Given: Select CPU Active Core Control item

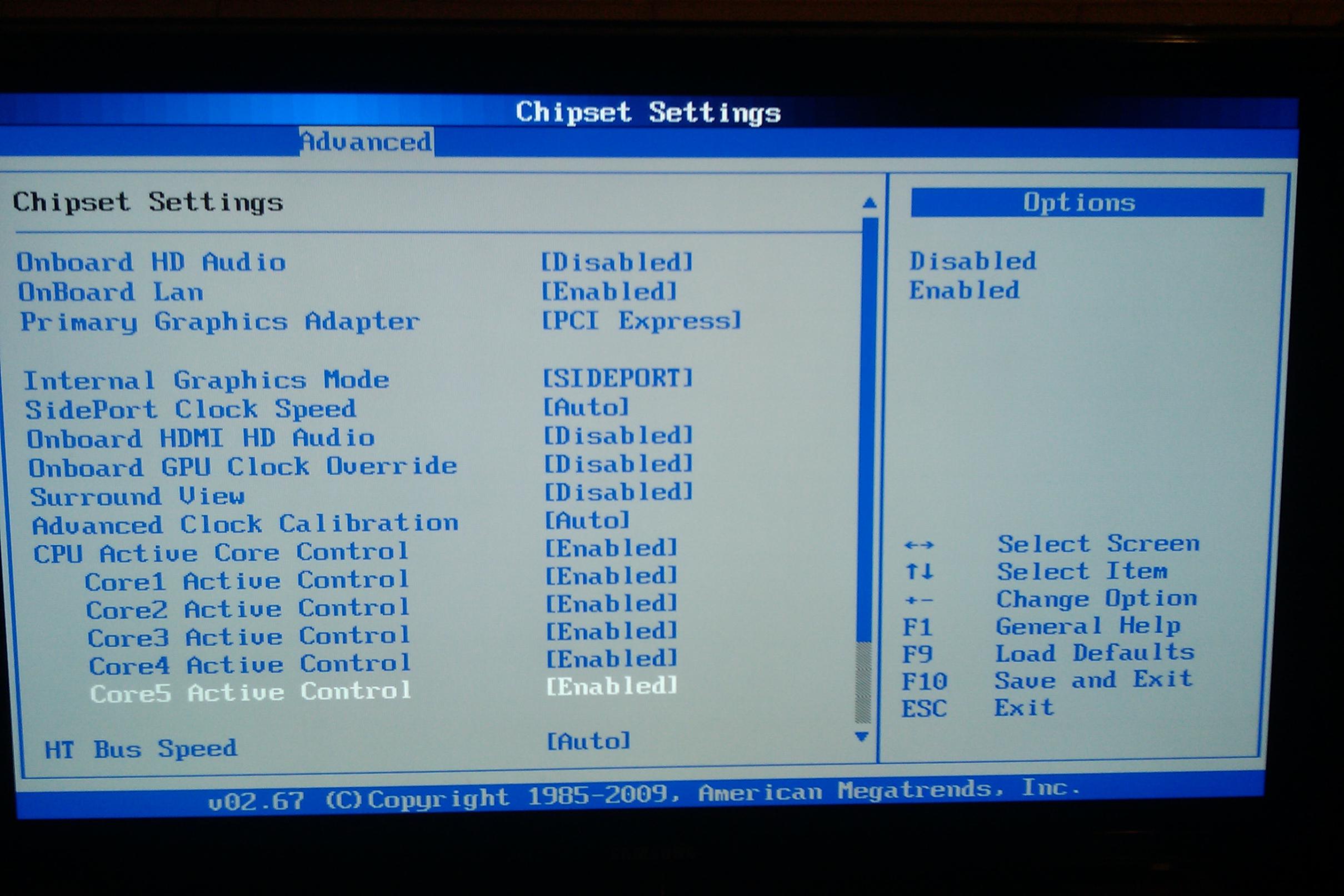Looking at the screenshot, I should click(x=221, y=553).
